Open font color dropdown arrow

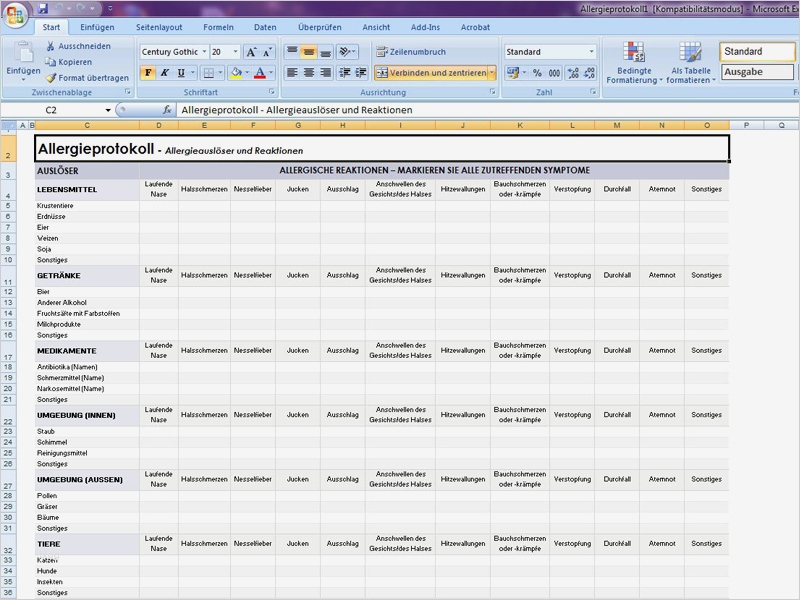pyautogui.click(x=271, y=72)
